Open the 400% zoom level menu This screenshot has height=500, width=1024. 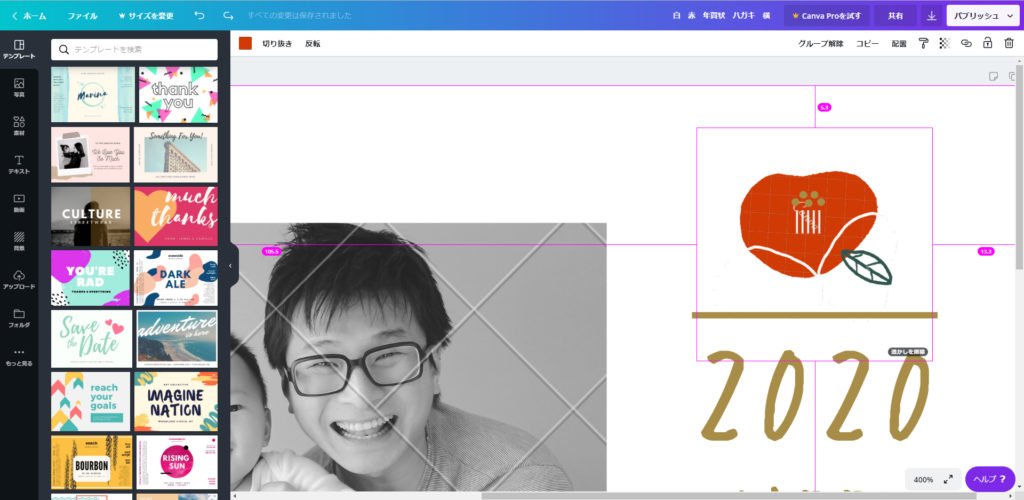click(923, 479)
